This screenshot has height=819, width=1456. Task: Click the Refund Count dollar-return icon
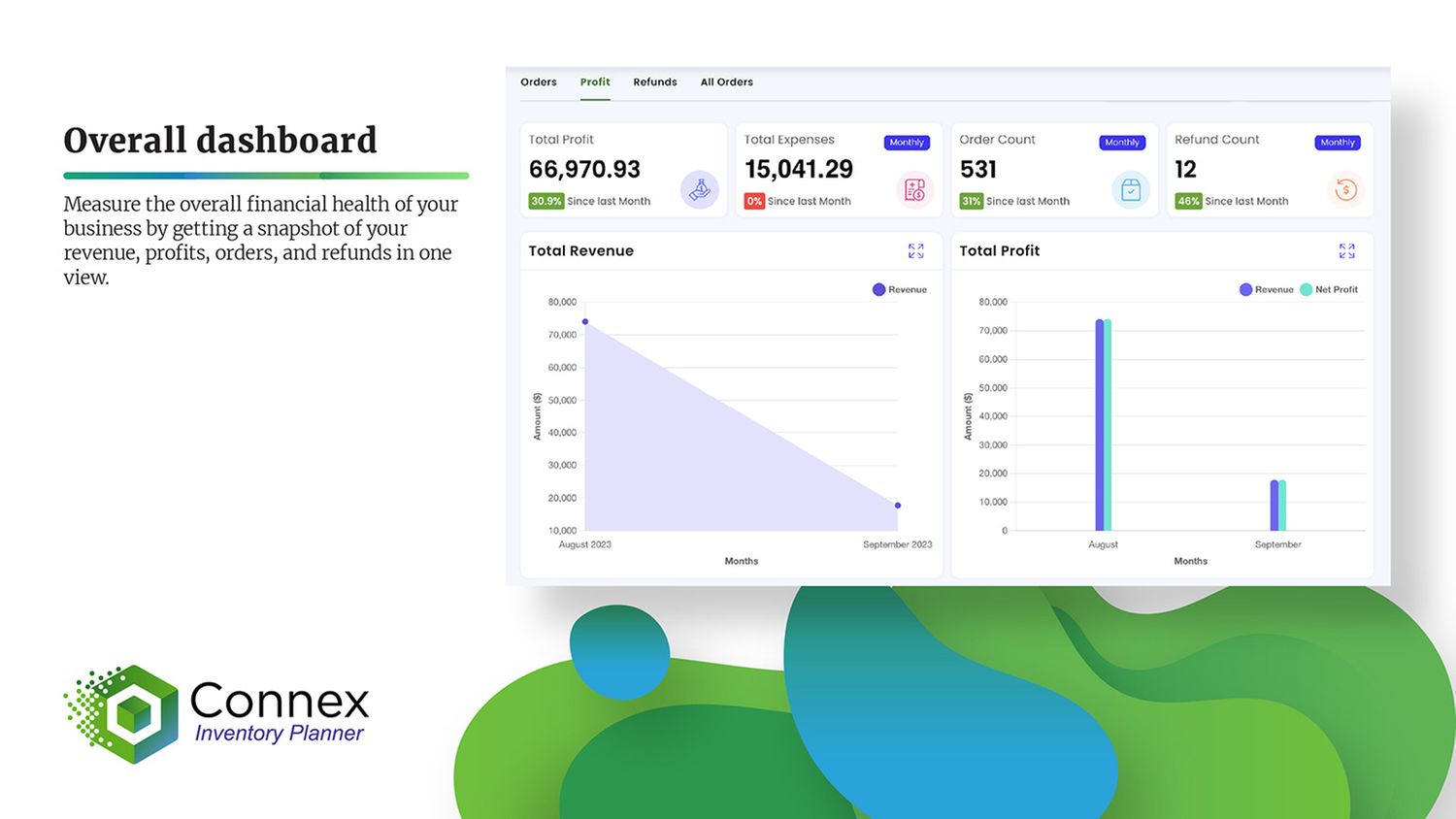point(1346,189)
